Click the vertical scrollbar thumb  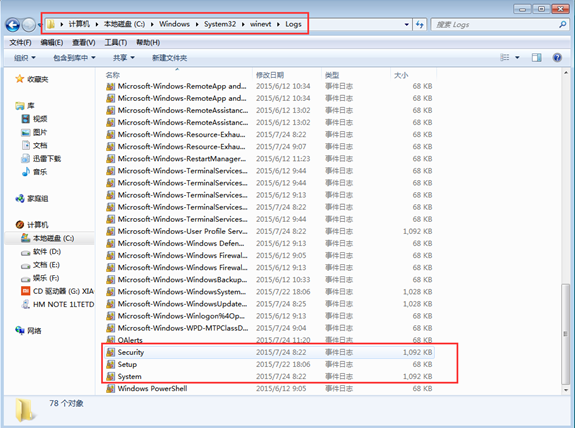[566, 334]
